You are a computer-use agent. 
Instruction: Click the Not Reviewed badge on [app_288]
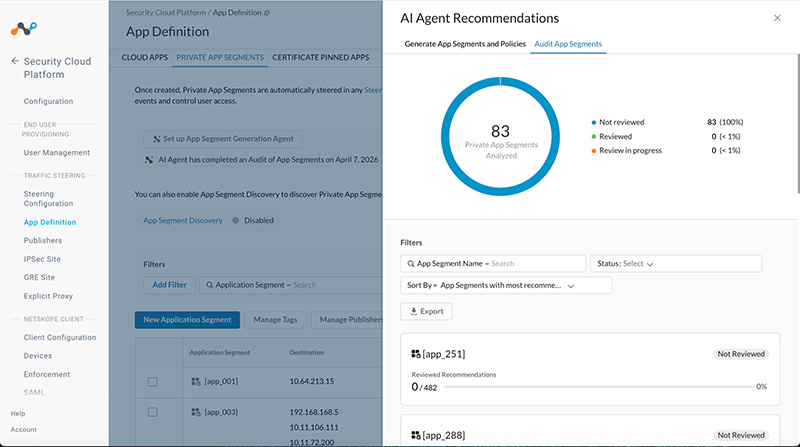pos(741,435)
